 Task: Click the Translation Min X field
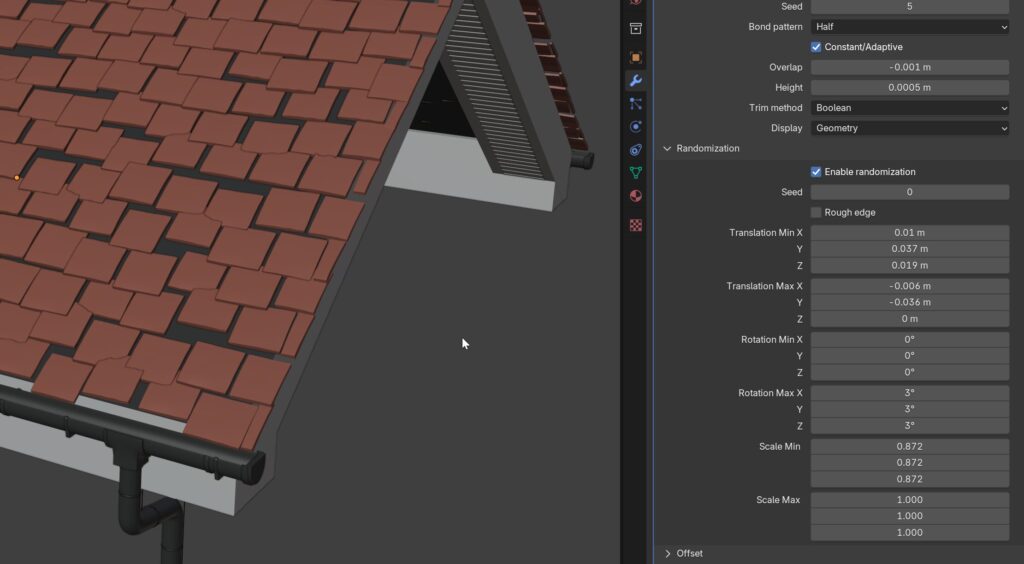(910, 232)
